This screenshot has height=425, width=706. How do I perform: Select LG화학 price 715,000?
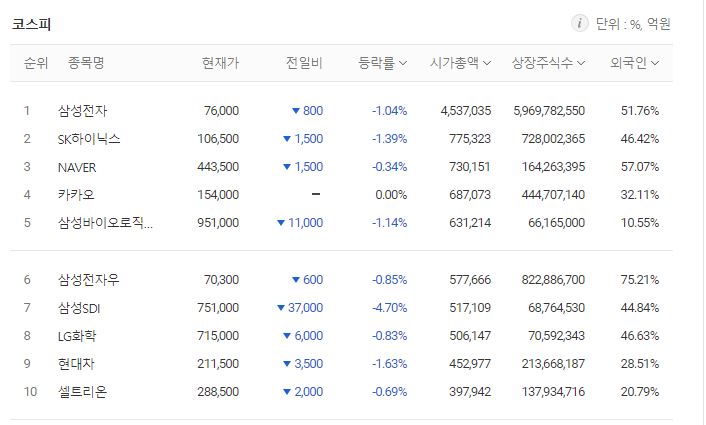[218, 336]
